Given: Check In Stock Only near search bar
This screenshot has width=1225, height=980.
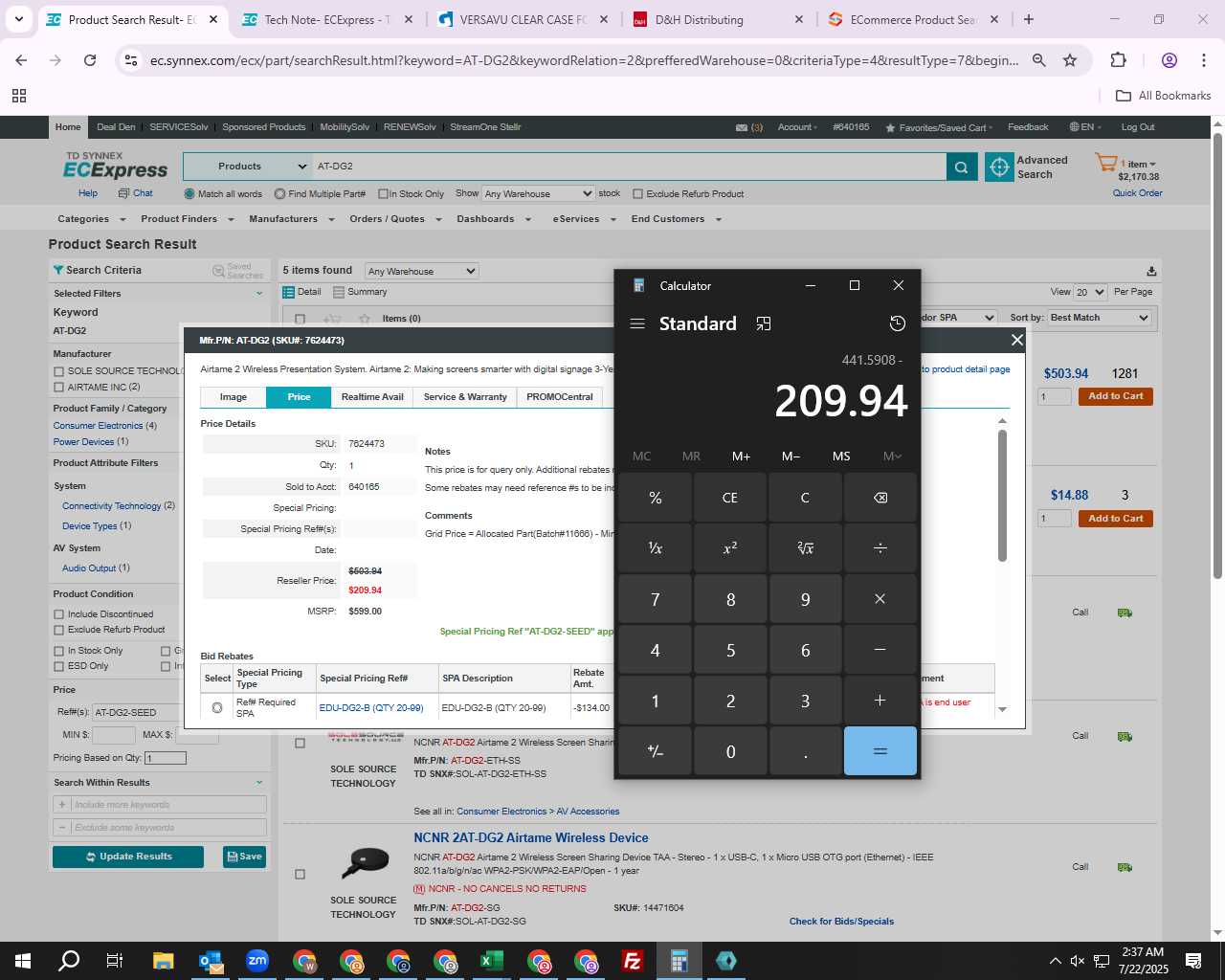Looking at the screenshot, I should pyautogui.click(x=383, y=194).
